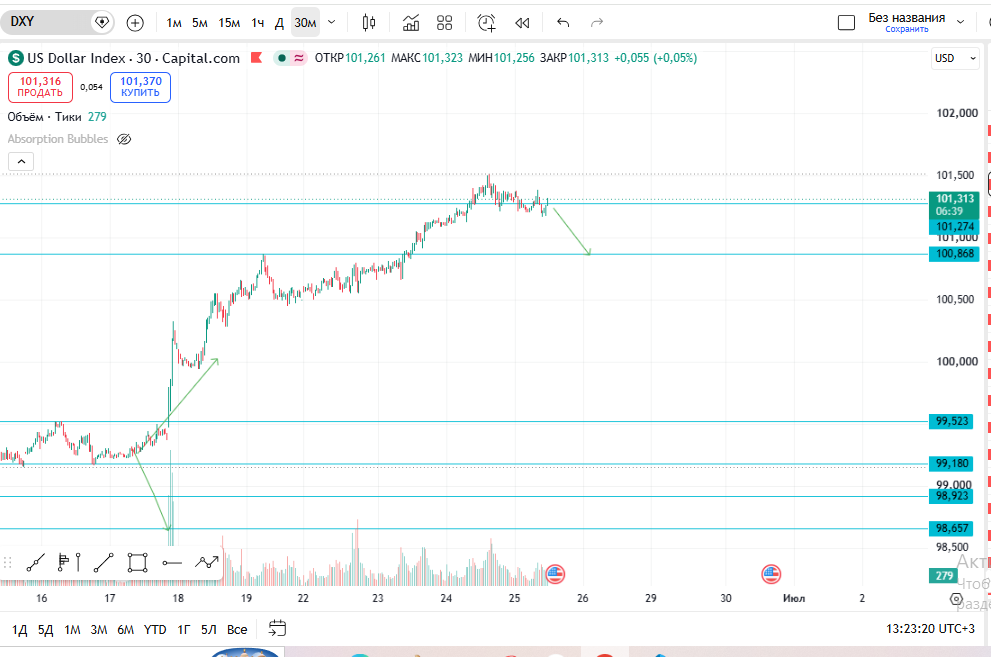Screen dimensions: 991x657
Task: Open the indicator templates four-squares icon
Action: pos(445,23)
